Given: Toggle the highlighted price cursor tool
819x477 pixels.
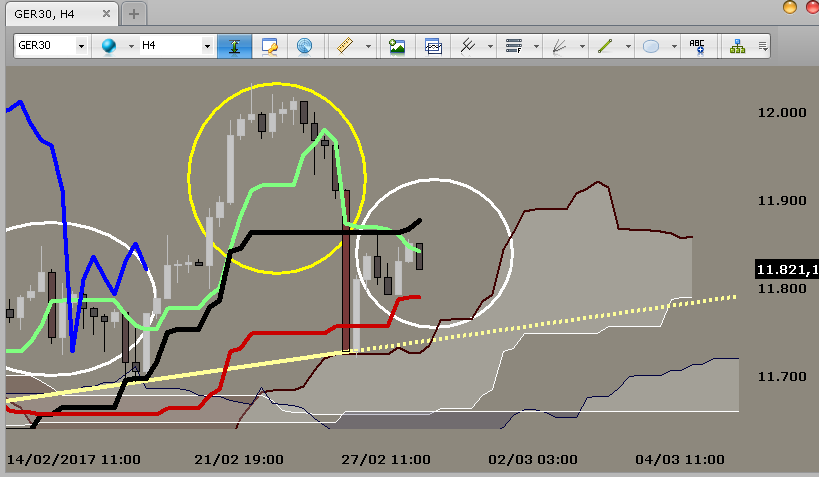Looking at the screenshot, I should click(x=234, y=46).
